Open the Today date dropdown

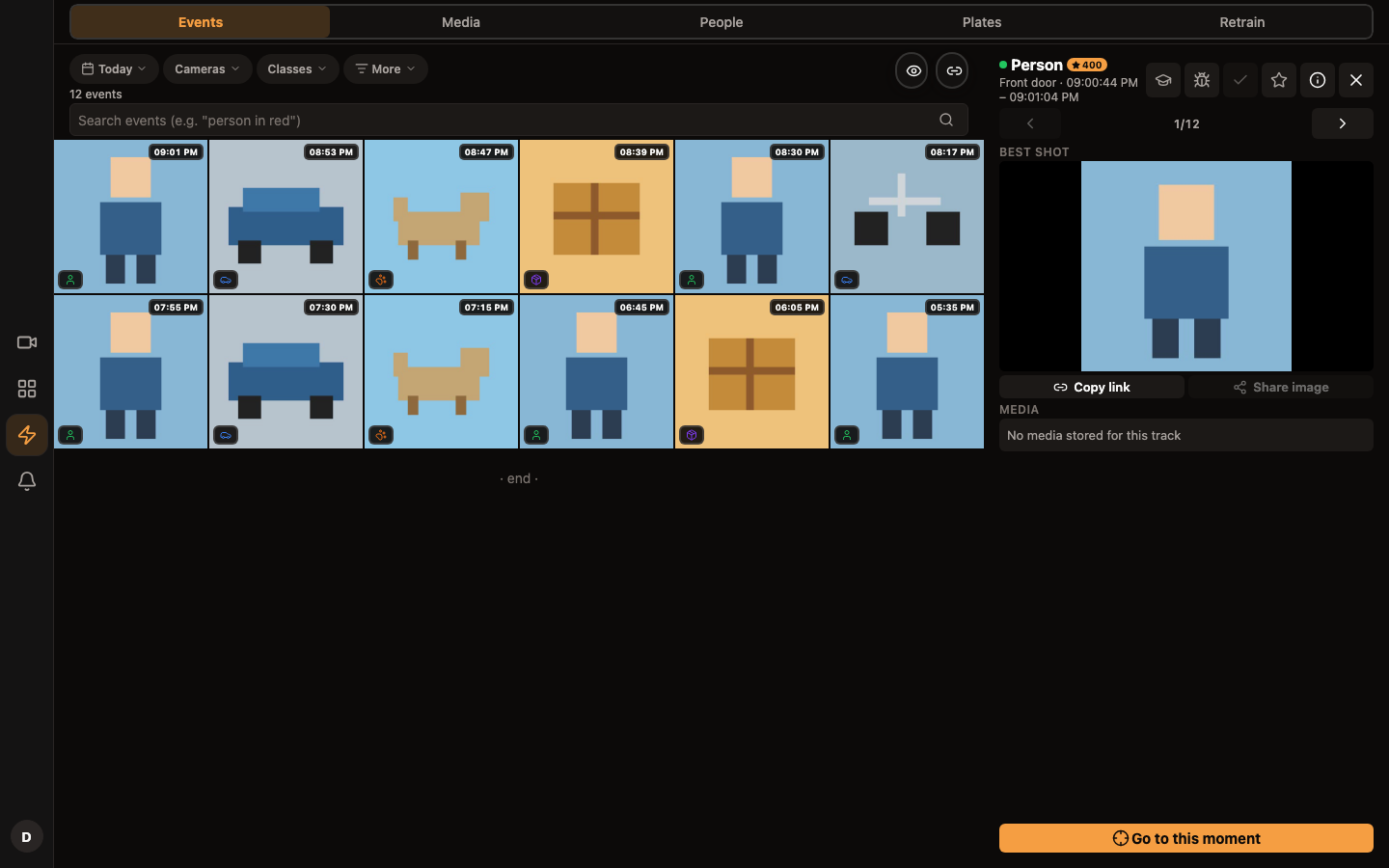click(x=114, y=68)
